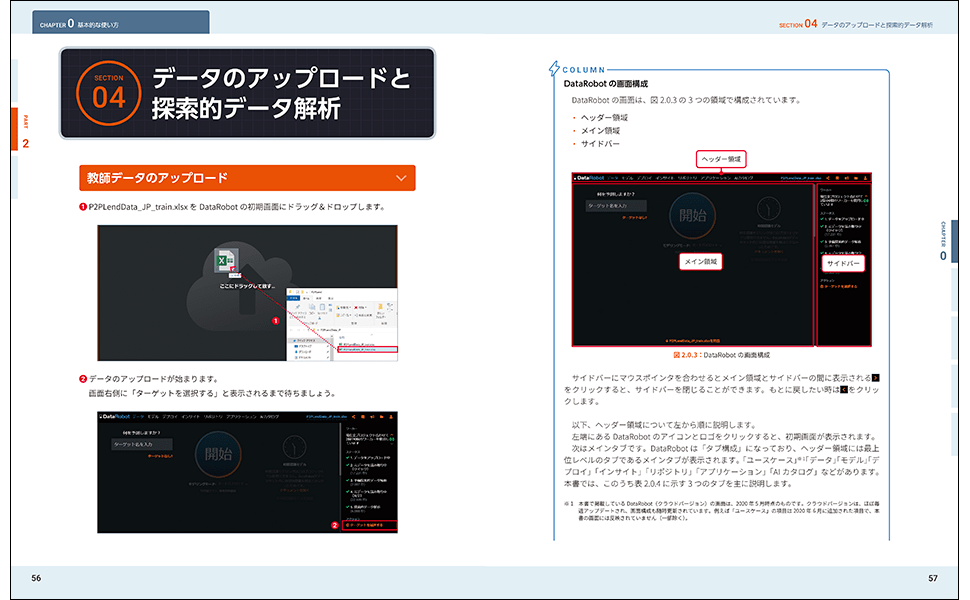Select アプリケーション tab in figure 2.0.3 header
The height and width of the screenshot is (600, 970).
point(716,178)
